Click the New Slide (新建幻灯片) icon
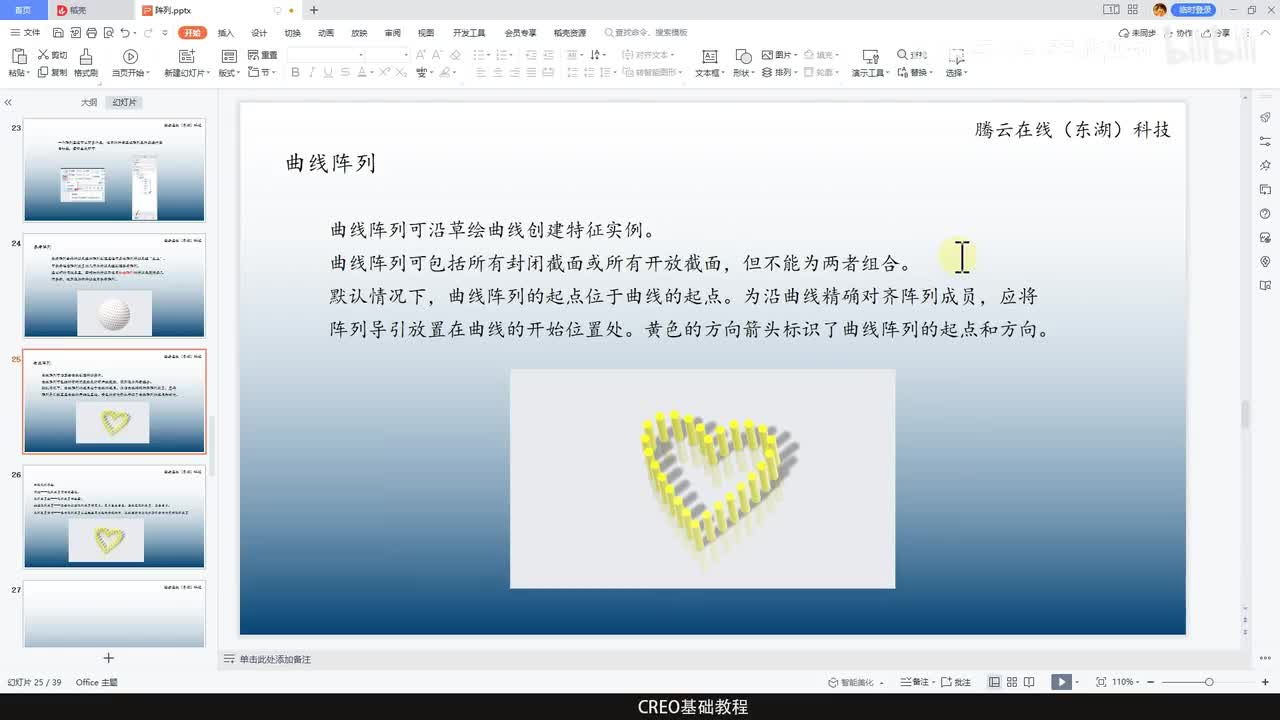1280x720 pixels. [187, 57]
